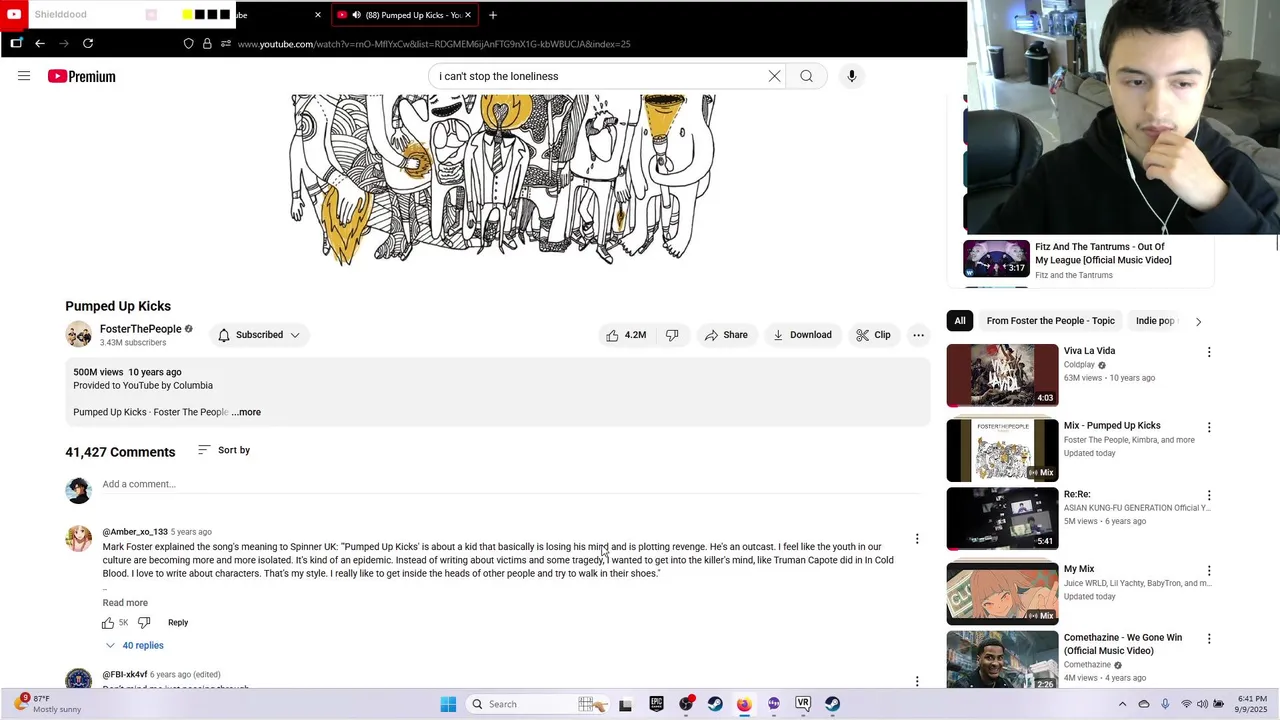1280x720 pixels.
Task: Open more video actions ellipsis menu
Action: point(918,335)
